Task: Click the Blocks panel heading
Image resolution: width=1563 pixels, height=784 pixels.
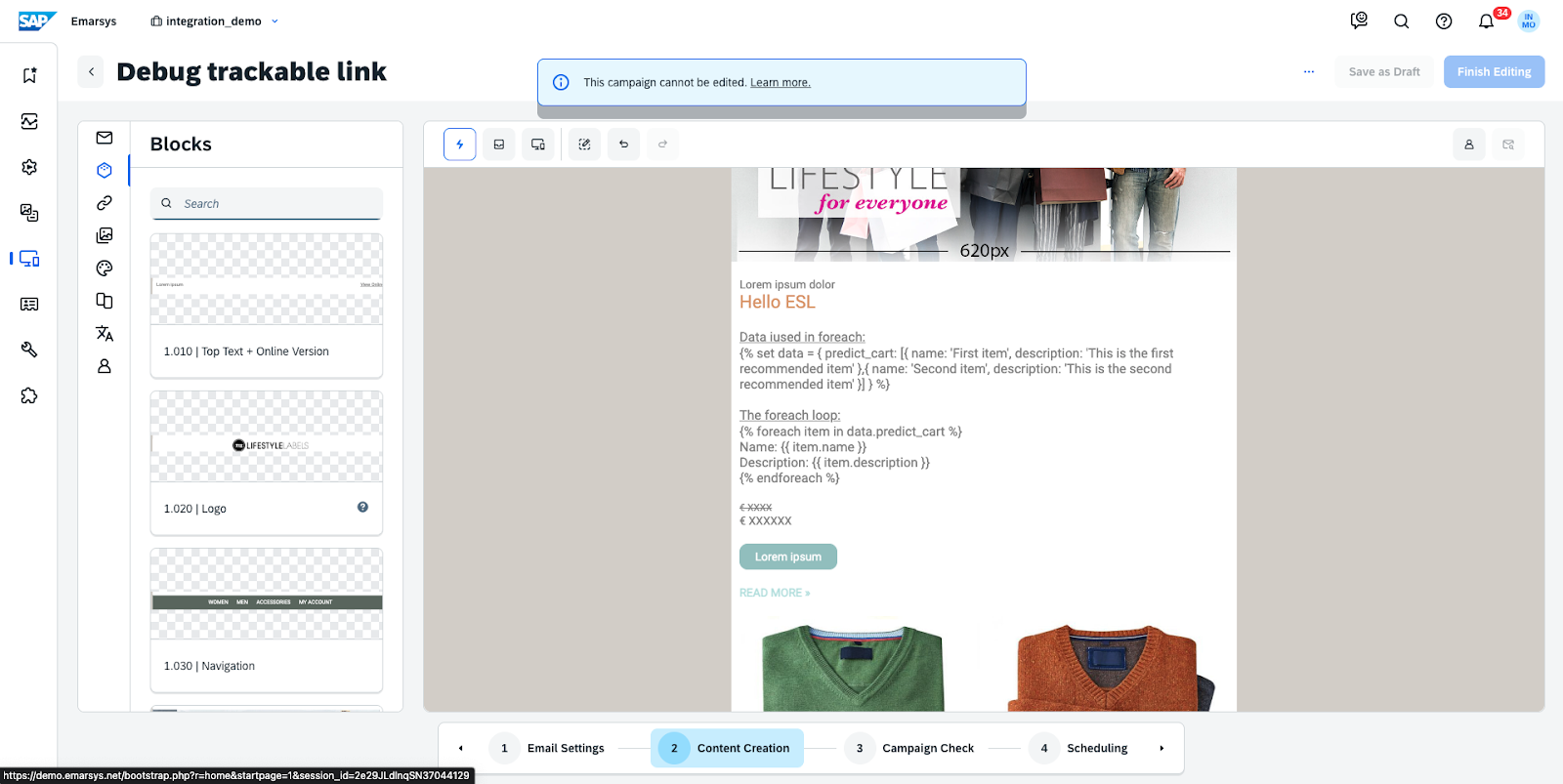Action: (181, 144)
